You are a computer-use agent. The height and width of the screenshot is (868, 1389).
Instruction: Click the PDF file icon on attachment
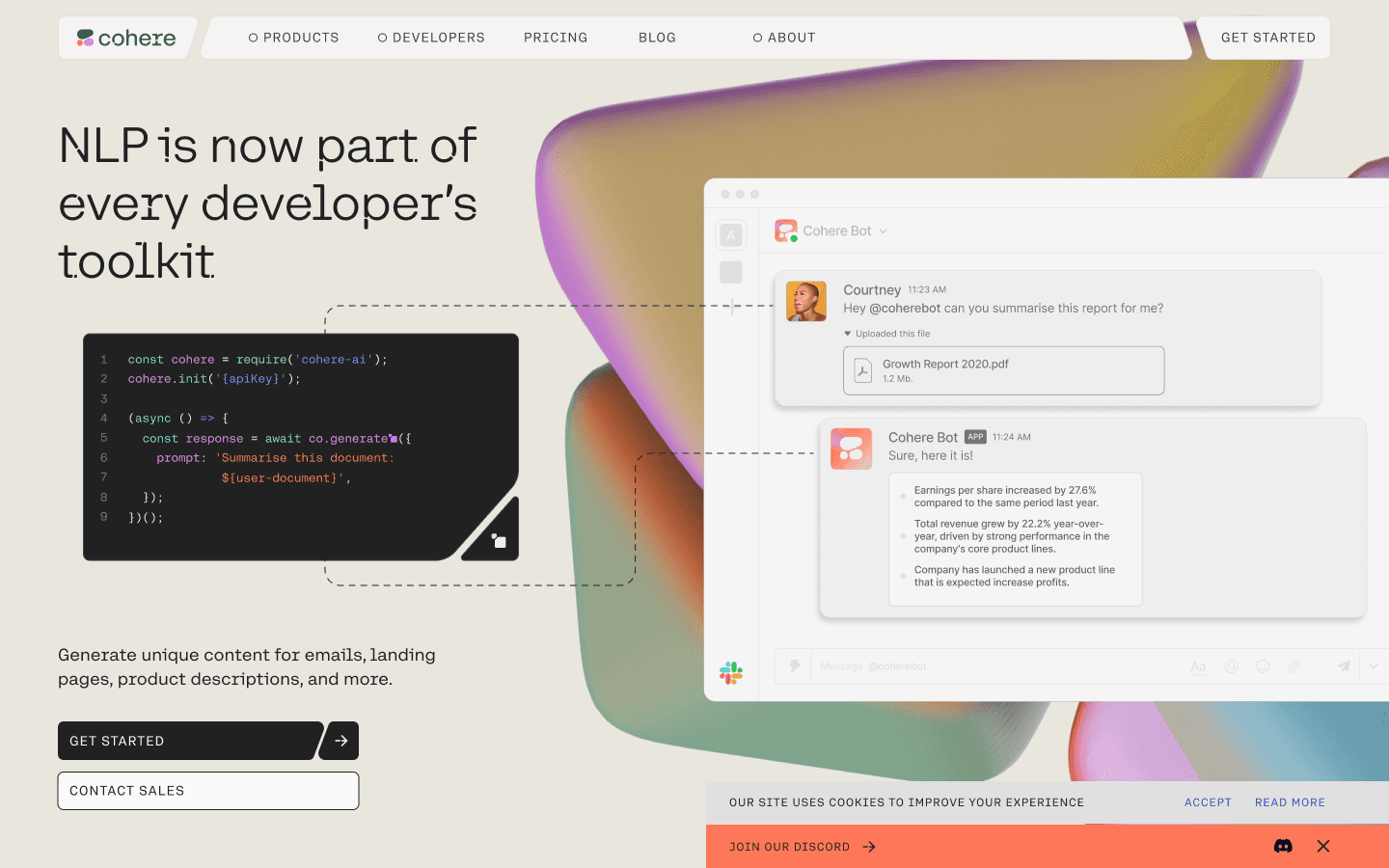pyautogui.click(x=863, y=370)
